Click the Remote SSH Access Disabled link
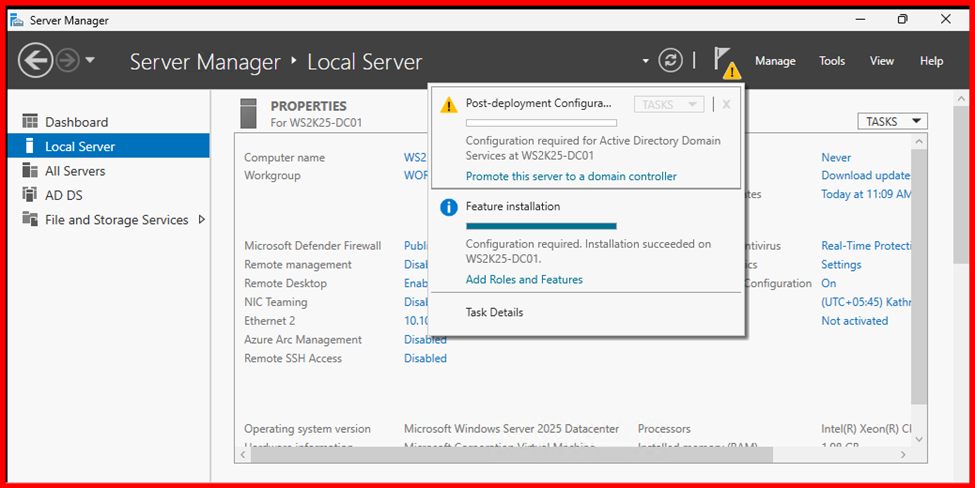975x488 pixels. pos(425,358)
